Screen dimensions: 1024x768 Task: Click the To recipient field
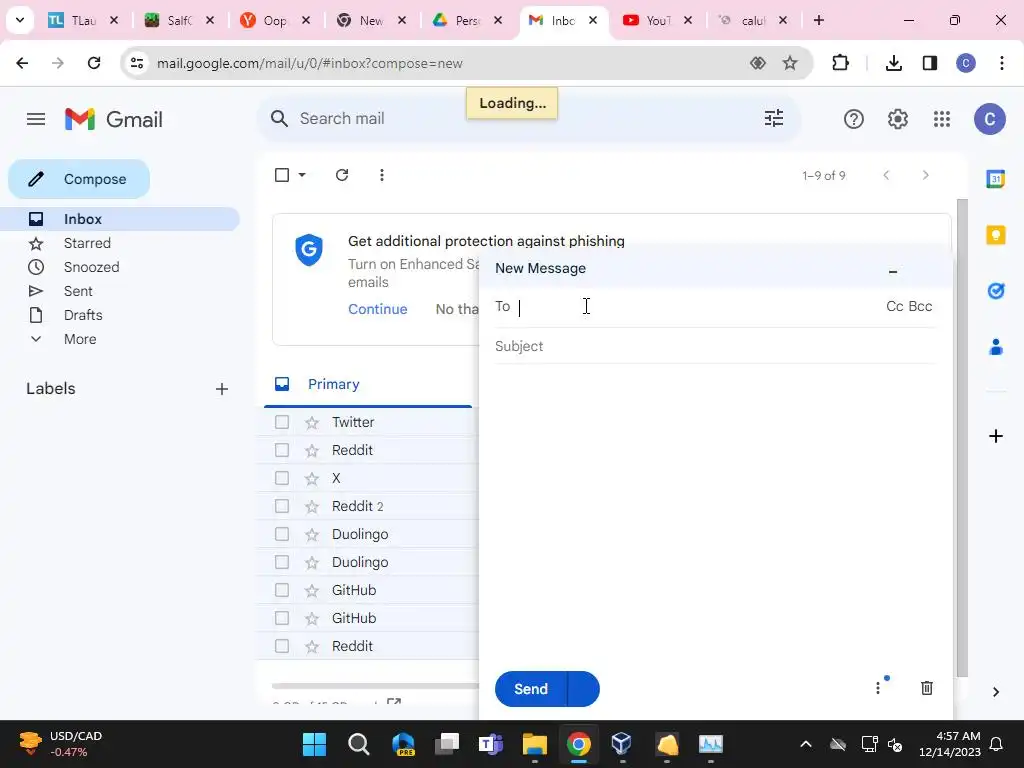tap(699, 306)
